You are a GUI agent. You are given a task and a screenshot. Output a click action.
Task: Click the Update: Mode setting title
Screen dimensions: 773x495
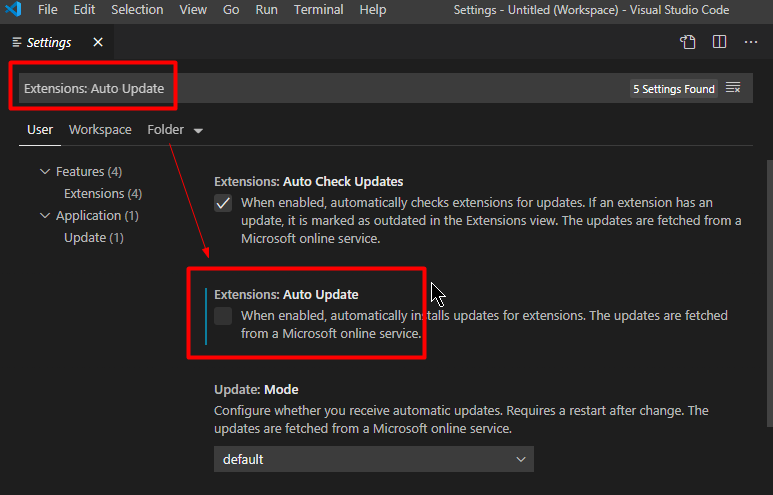256,389
